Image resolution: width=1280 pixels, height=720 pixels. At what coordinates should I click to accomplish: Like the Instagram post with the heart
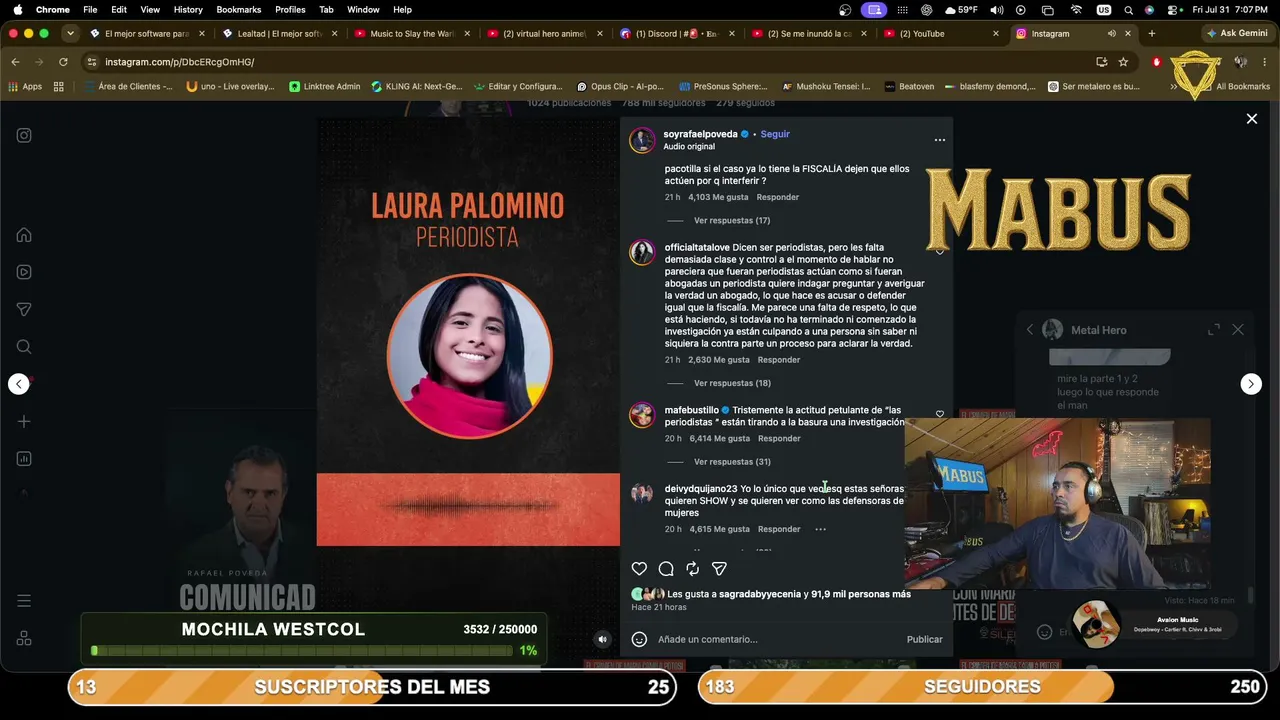tap(639, 569)
